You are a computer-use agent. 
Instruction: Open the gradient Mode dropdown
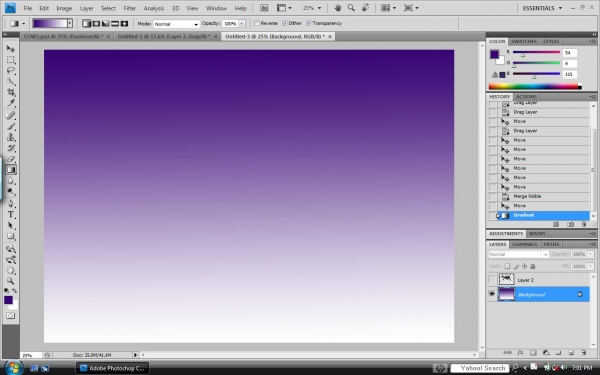coord(176,24)
